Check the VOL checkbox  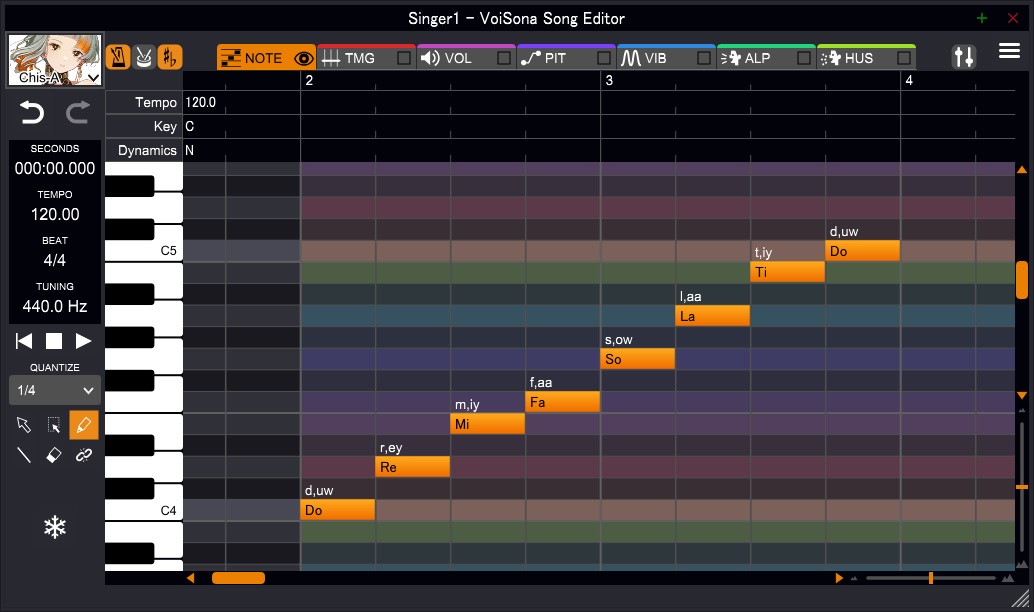504,58
